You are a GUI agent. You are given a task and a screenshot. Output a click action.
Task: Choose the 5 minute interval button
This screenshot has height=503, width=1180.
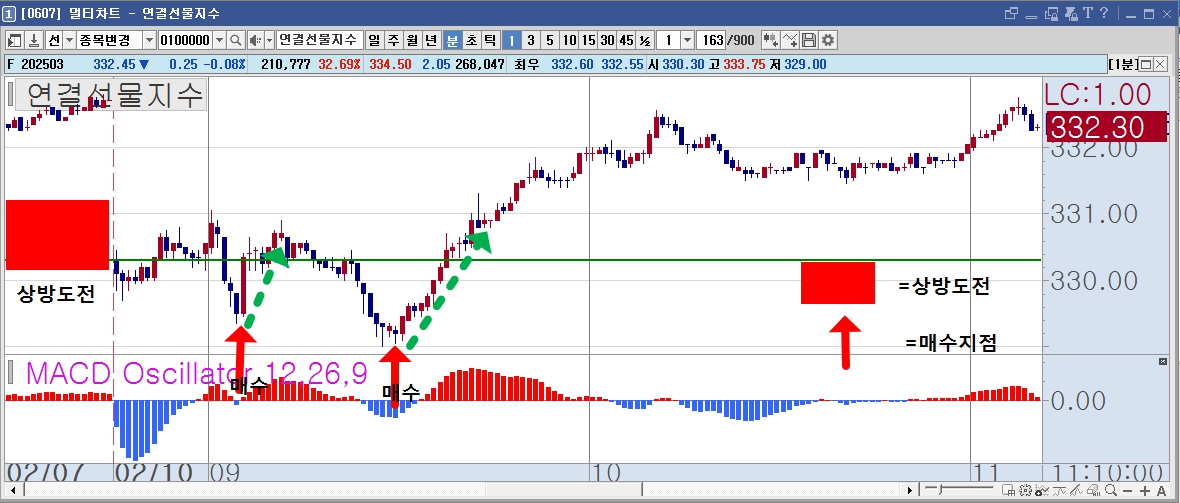tap(550, 40)
